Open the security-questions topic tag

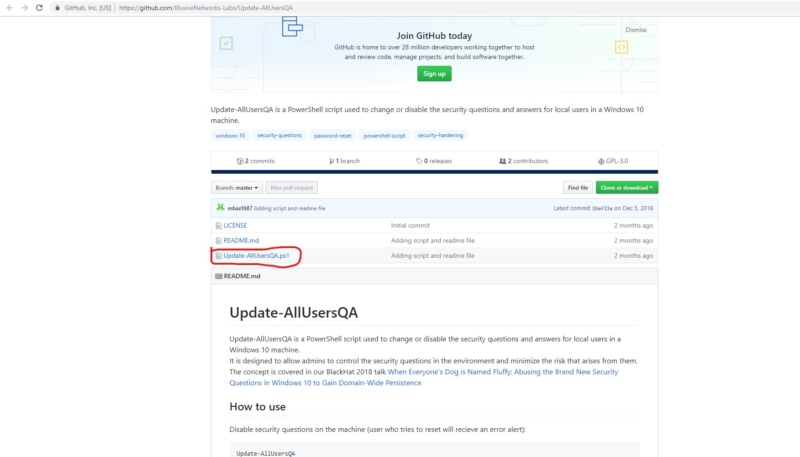[x=279, y=135]
